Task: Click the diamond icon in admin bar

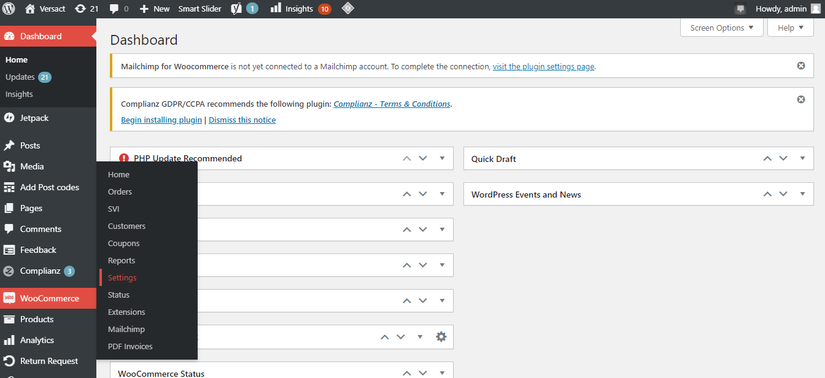Action: (348, 8)
